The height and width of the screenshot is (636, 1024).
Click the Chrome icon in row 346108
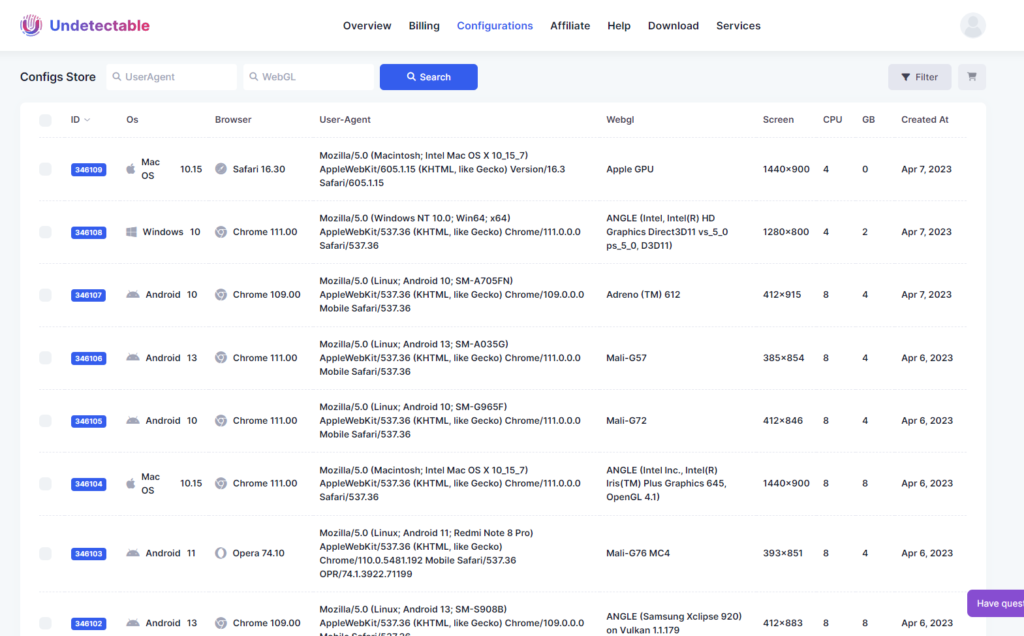pos(221,232)
